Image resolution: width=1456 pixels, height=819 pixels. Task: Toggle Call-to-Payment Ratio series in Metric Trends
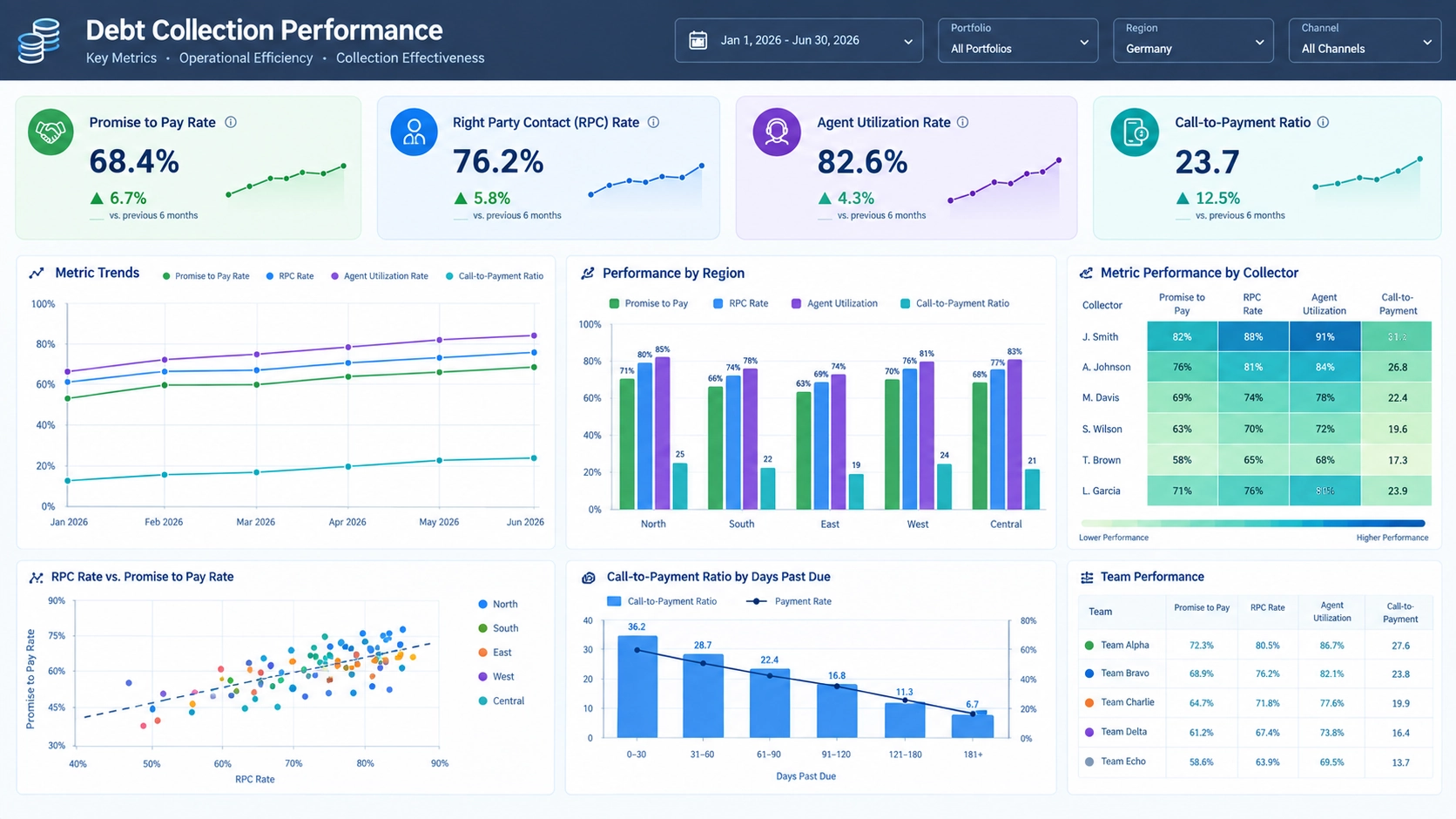pyautogui.click(x=495, y=276)
